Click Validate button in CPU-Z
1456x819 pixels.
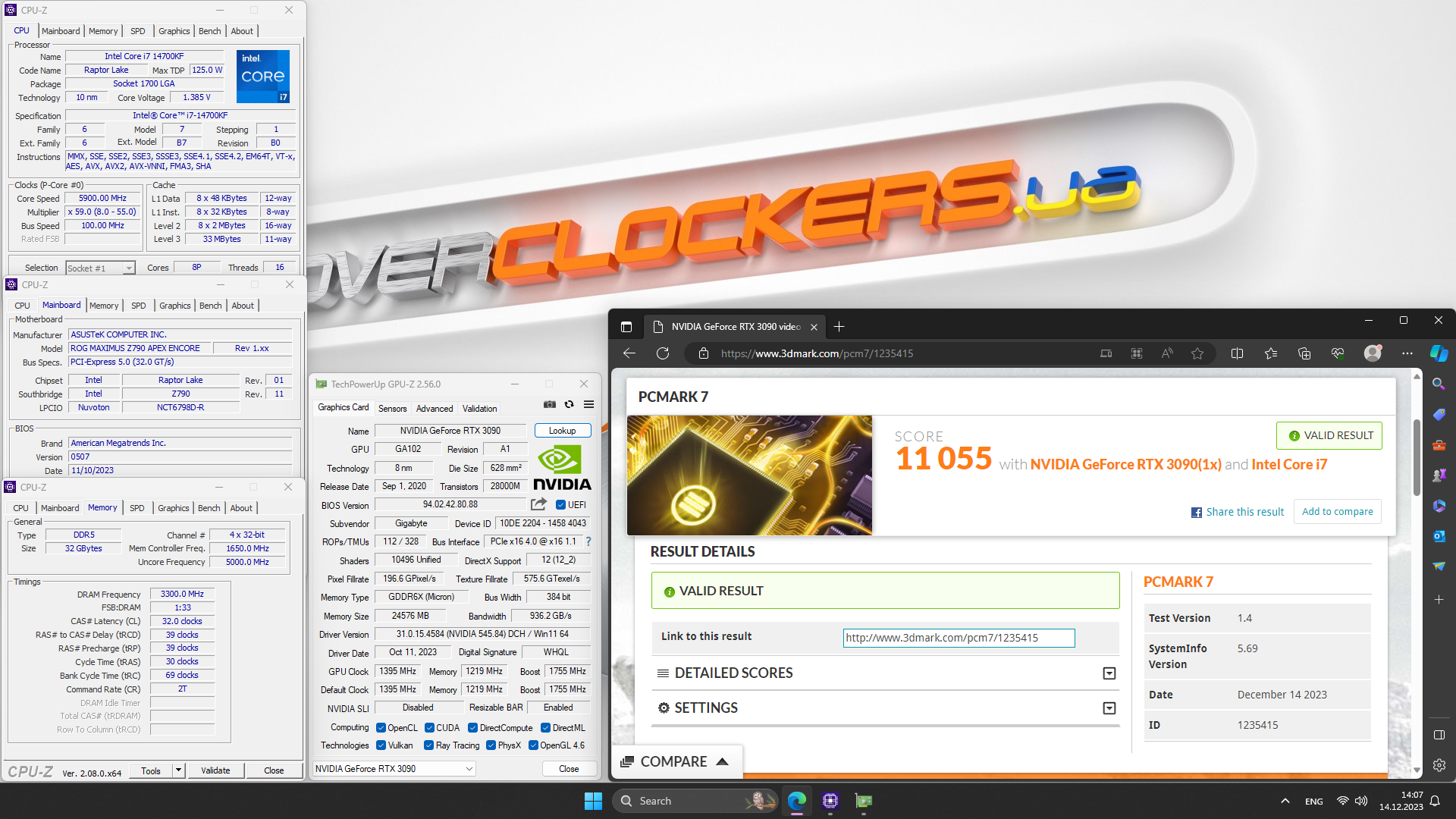(215, 770)
